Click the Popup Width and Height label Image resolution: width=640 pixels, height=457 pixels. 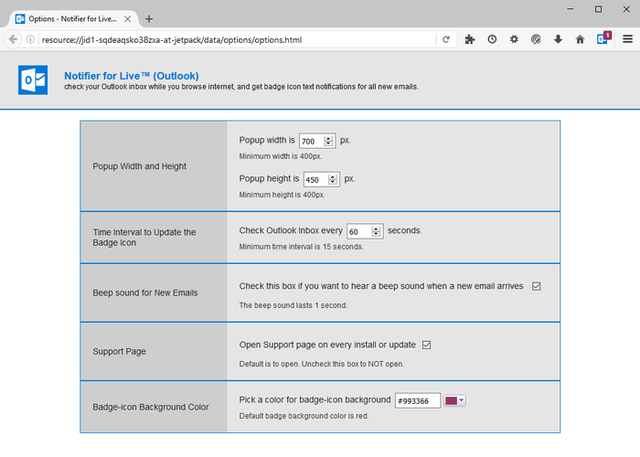139,166
